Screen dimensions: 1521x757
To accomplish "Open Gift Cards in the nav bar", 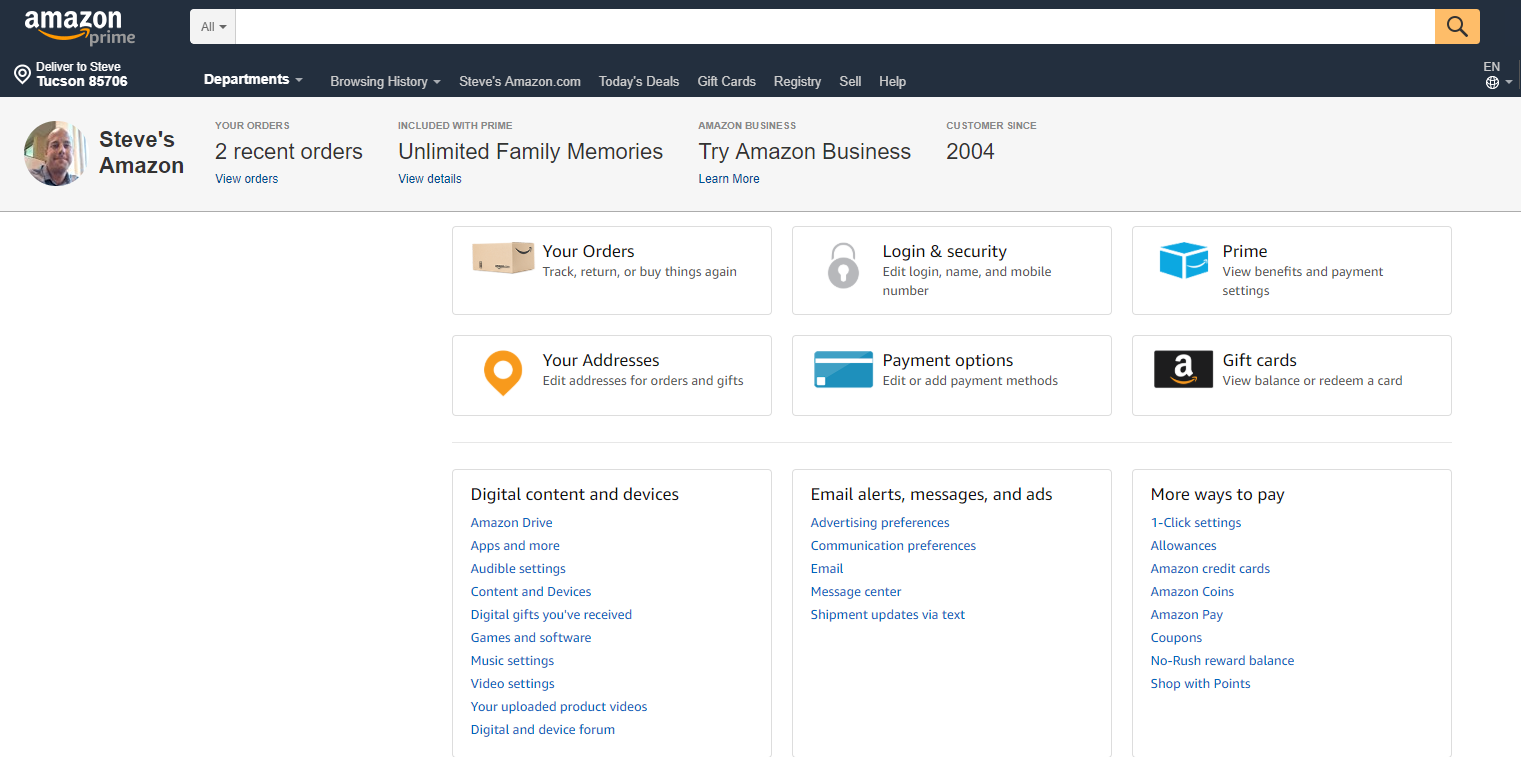I will [727, 82].
